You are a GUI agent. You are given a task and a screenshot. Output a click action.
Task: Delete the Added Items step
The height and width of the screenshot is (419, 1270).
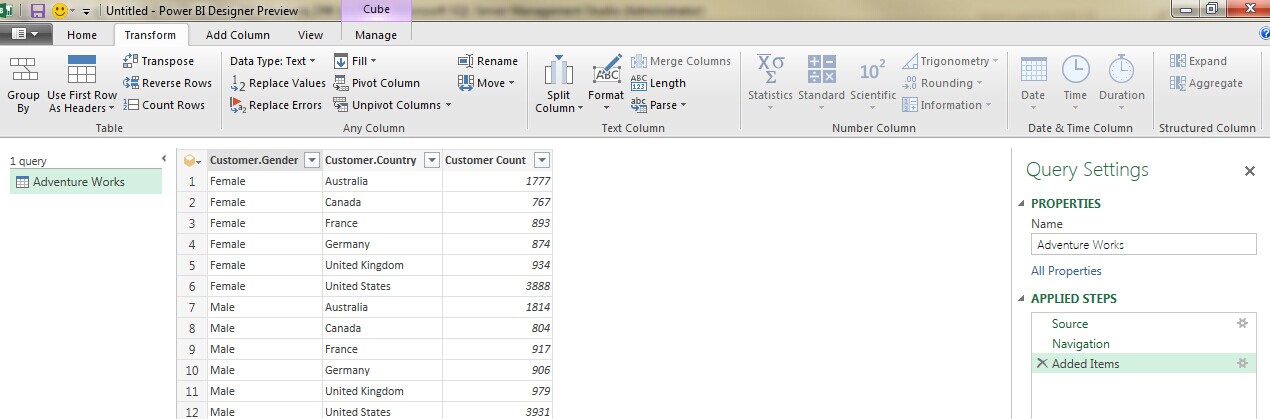pos(1042,364)
